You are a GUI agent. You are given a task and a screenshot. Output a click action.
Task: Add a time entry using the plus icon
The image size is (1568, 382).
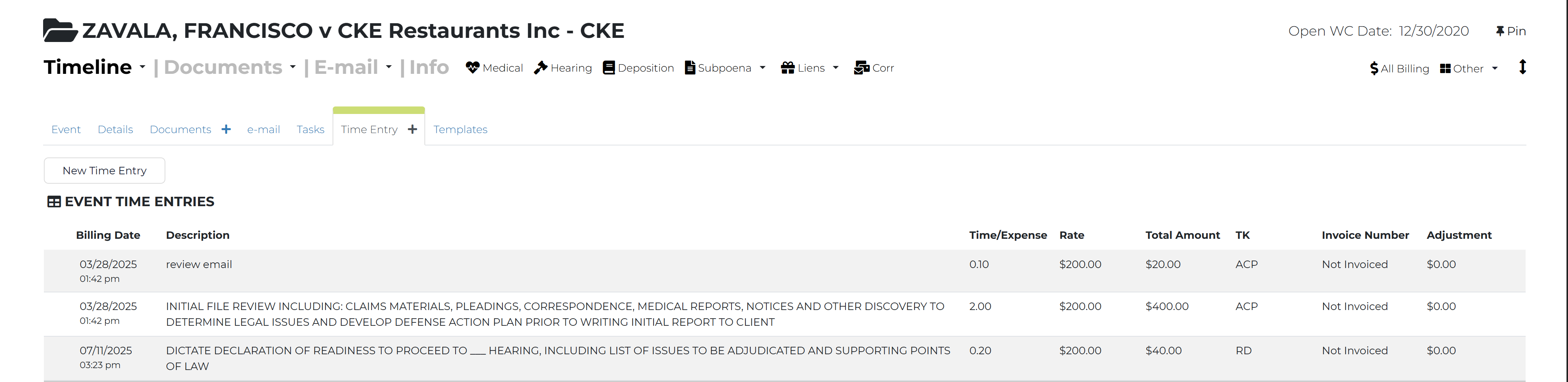(413, 130)
